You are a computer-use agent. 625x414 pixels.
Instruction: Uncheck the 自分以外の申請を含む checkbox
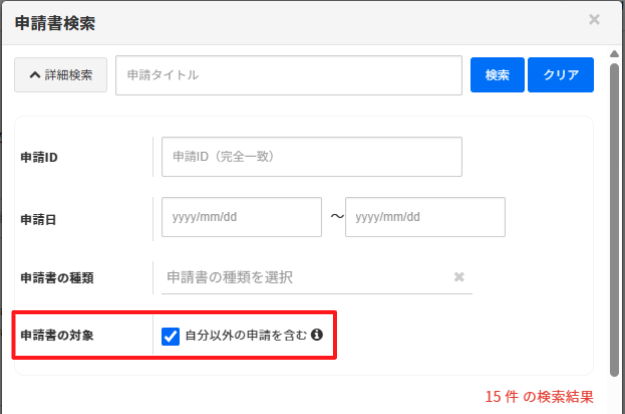(170, 336)
